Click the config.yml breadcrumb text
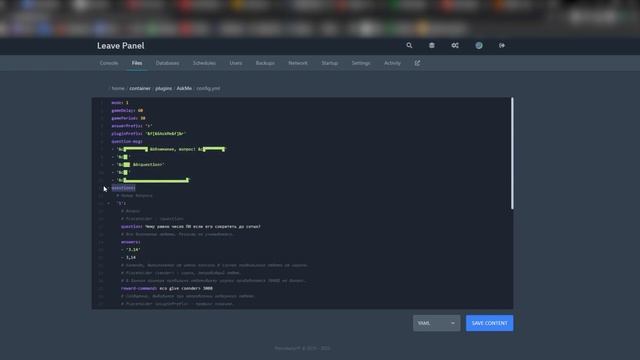 coord(208,88)
